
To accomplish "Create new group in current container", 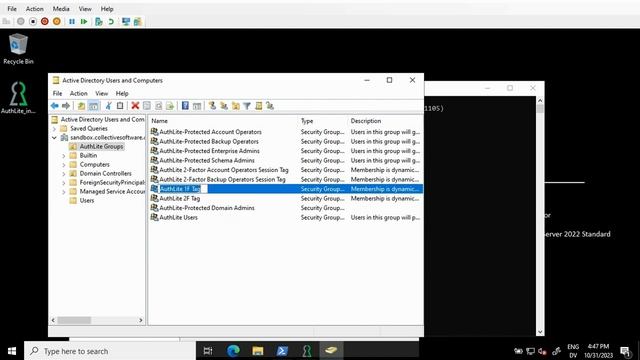I will coord(224,106).
